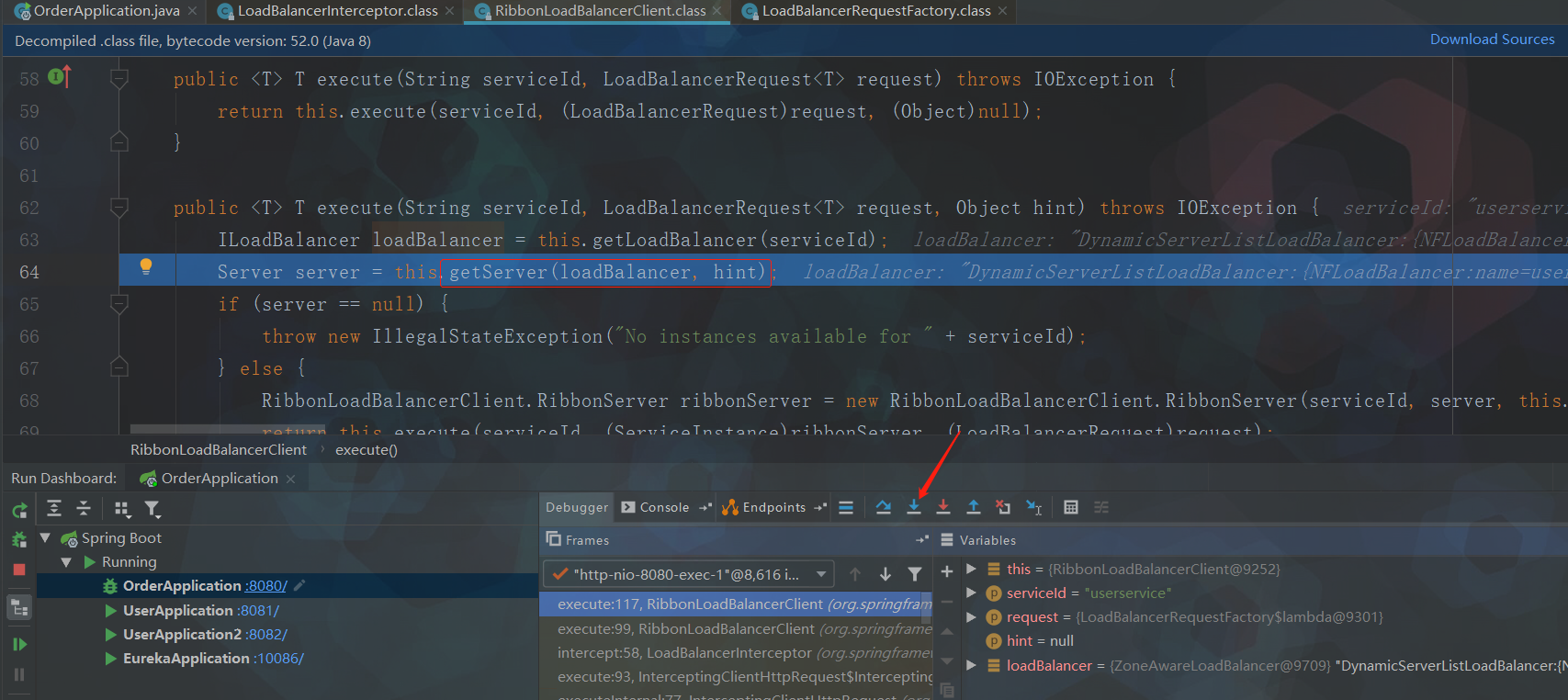Viewport: 1568px width, 700px height.
Task: Collapse the Spring Boot tree node
Action: (45, 538)
